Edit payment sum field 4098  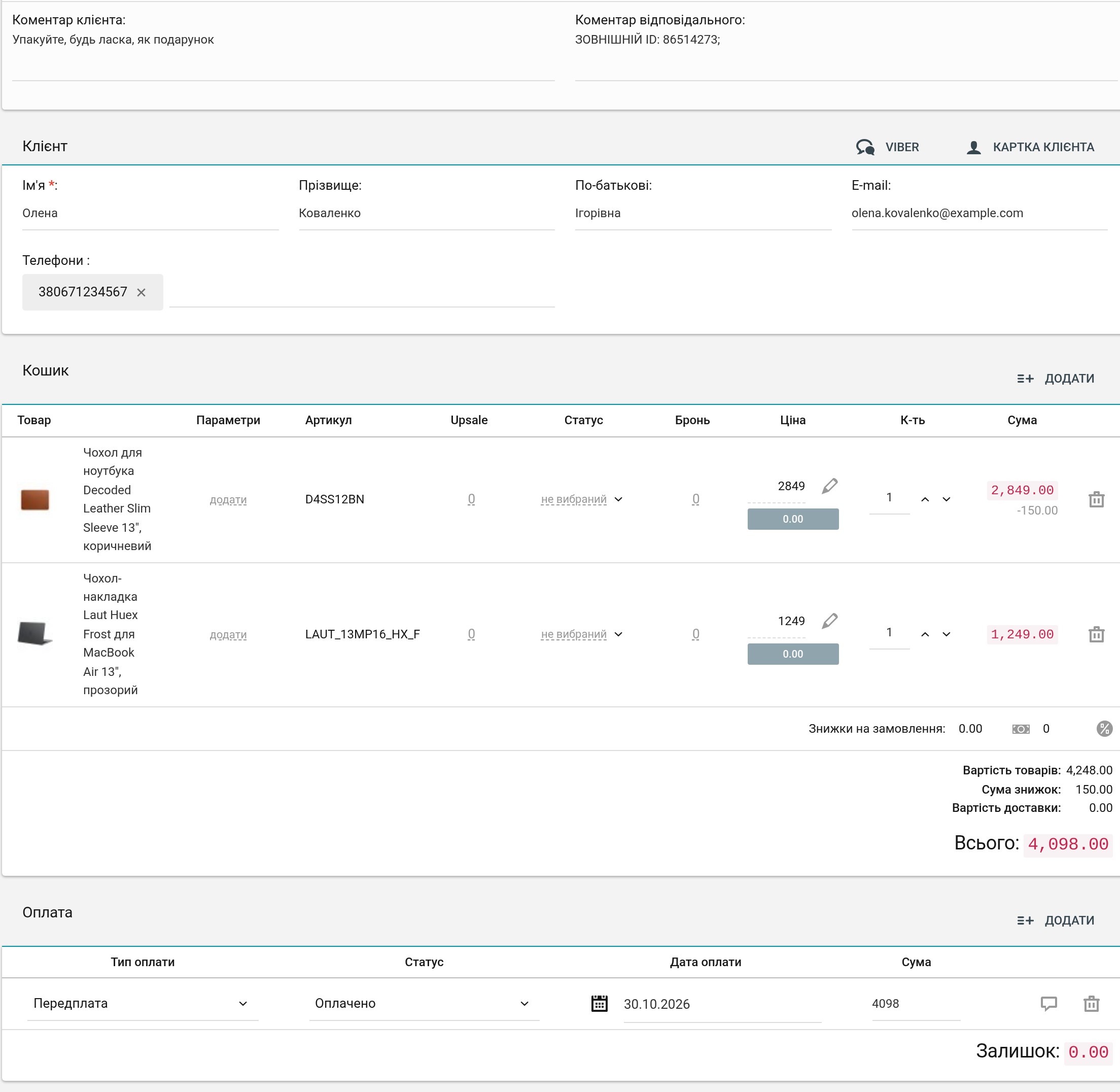[916, 1004]
